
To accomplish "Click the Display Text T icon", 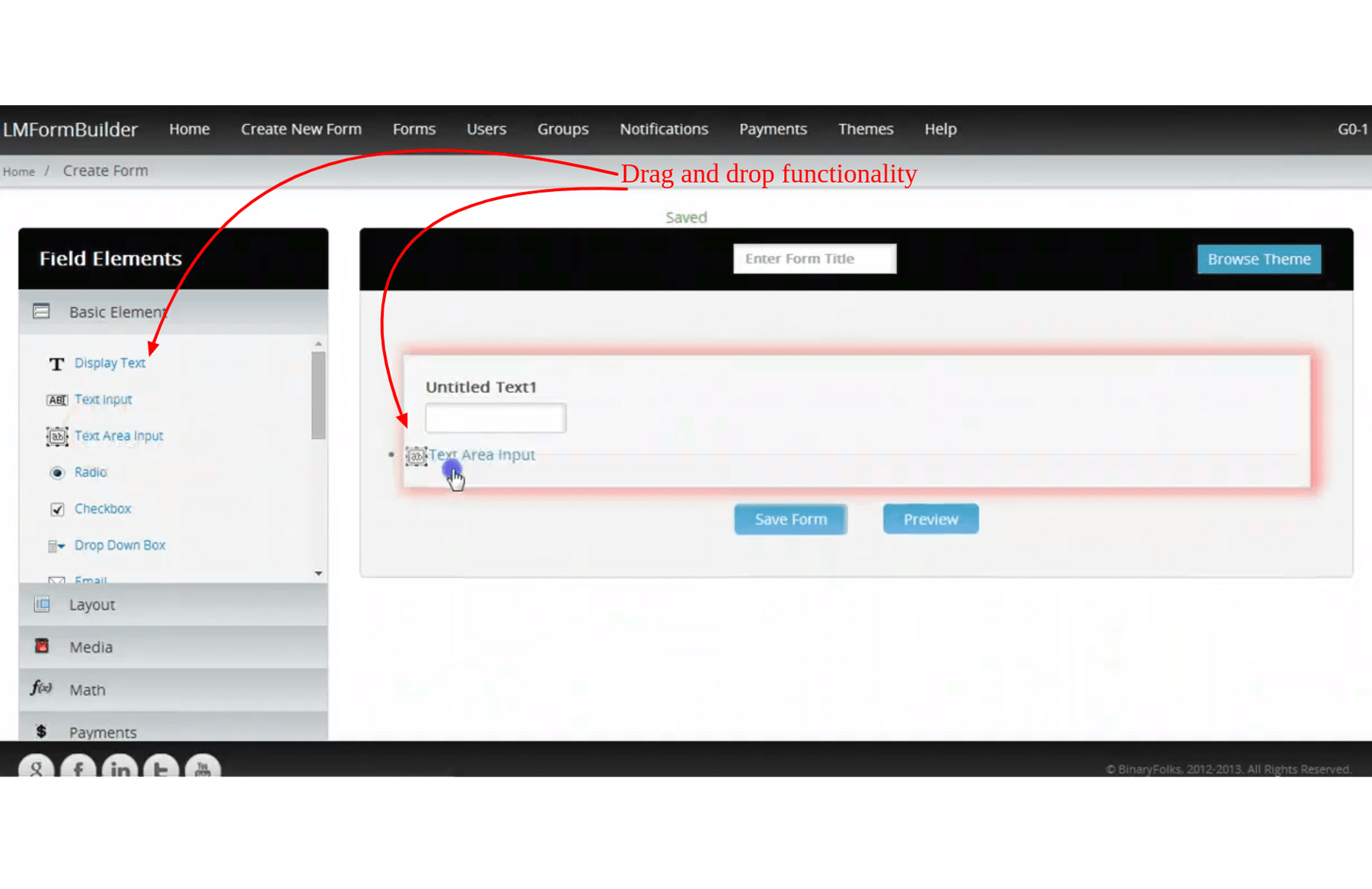I will click(56, 364).
